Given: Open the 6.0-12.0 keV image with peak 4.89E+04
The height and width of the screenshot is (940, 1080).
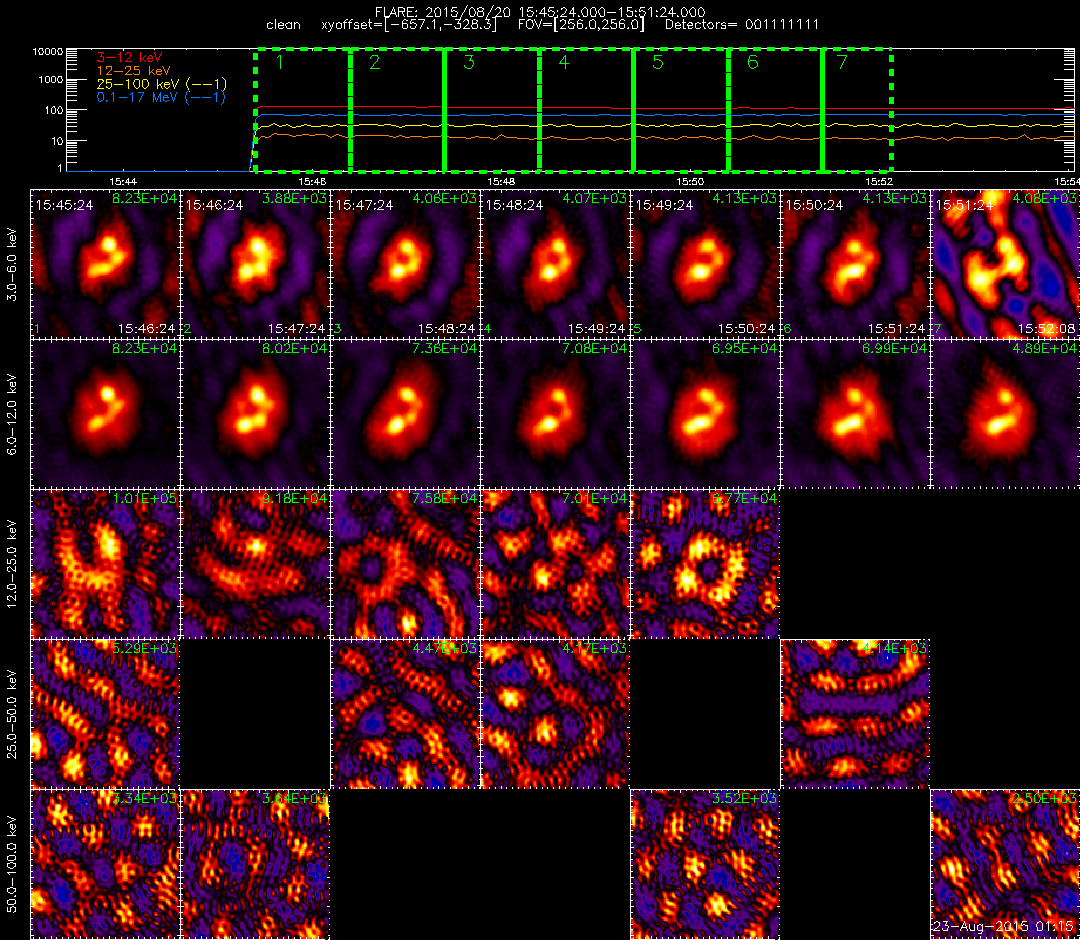Looking at the screenshot, I should pos(1005,414).
